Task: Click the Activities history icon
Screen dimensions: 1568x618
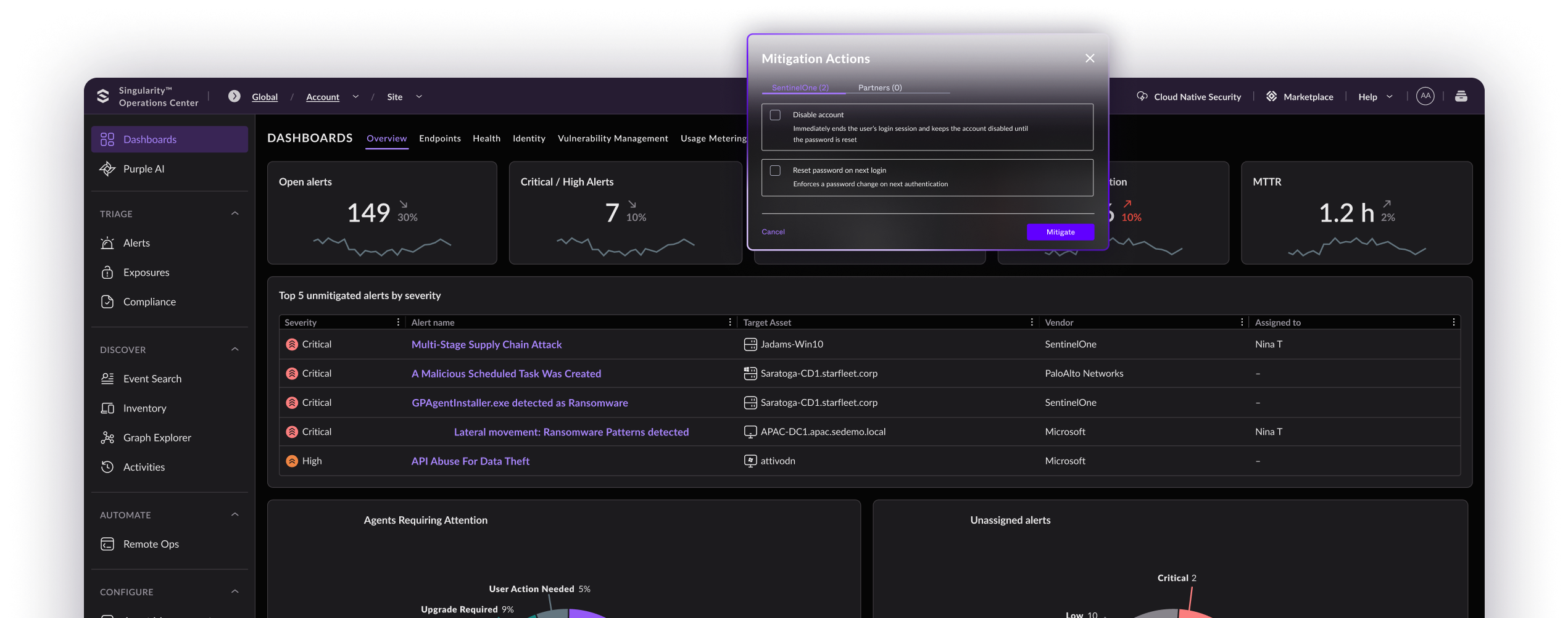Action: (x=107, y=467)
